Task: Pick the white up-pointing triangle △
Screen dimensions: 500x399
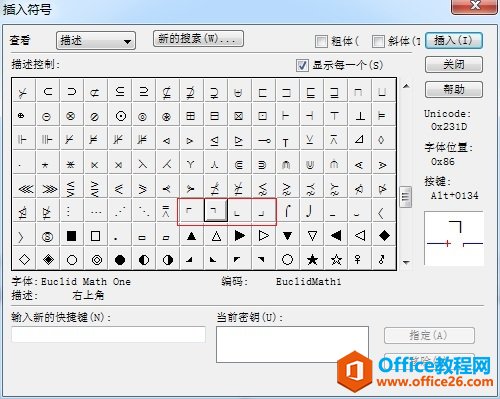Action: pyautogui.click(x=216, y=235)
